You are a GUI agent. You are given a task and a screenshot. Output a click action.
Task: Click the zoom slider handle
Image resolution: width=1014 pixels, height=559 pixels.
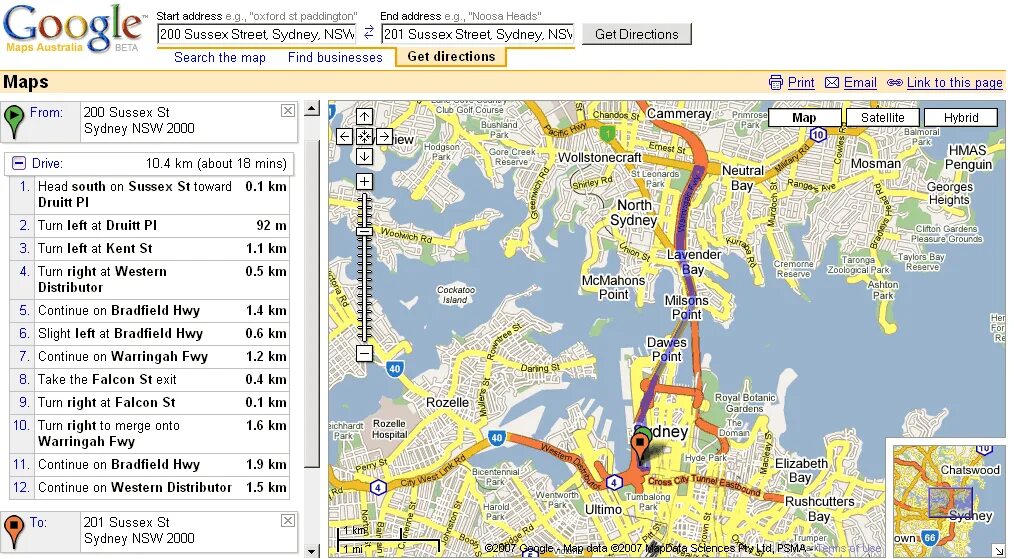(364, 231)
